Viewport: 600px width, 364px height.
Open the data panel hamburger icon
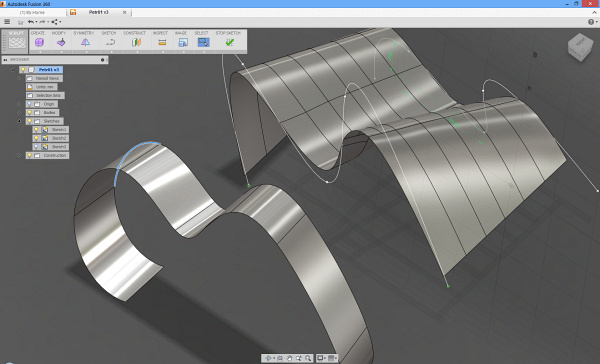[x=7, y=22]
